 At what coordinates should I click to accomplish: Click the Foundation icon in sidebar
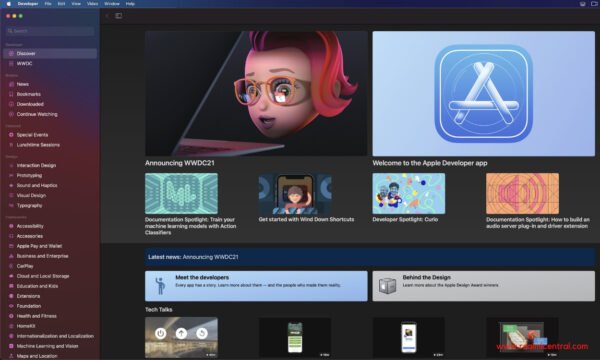11,306
